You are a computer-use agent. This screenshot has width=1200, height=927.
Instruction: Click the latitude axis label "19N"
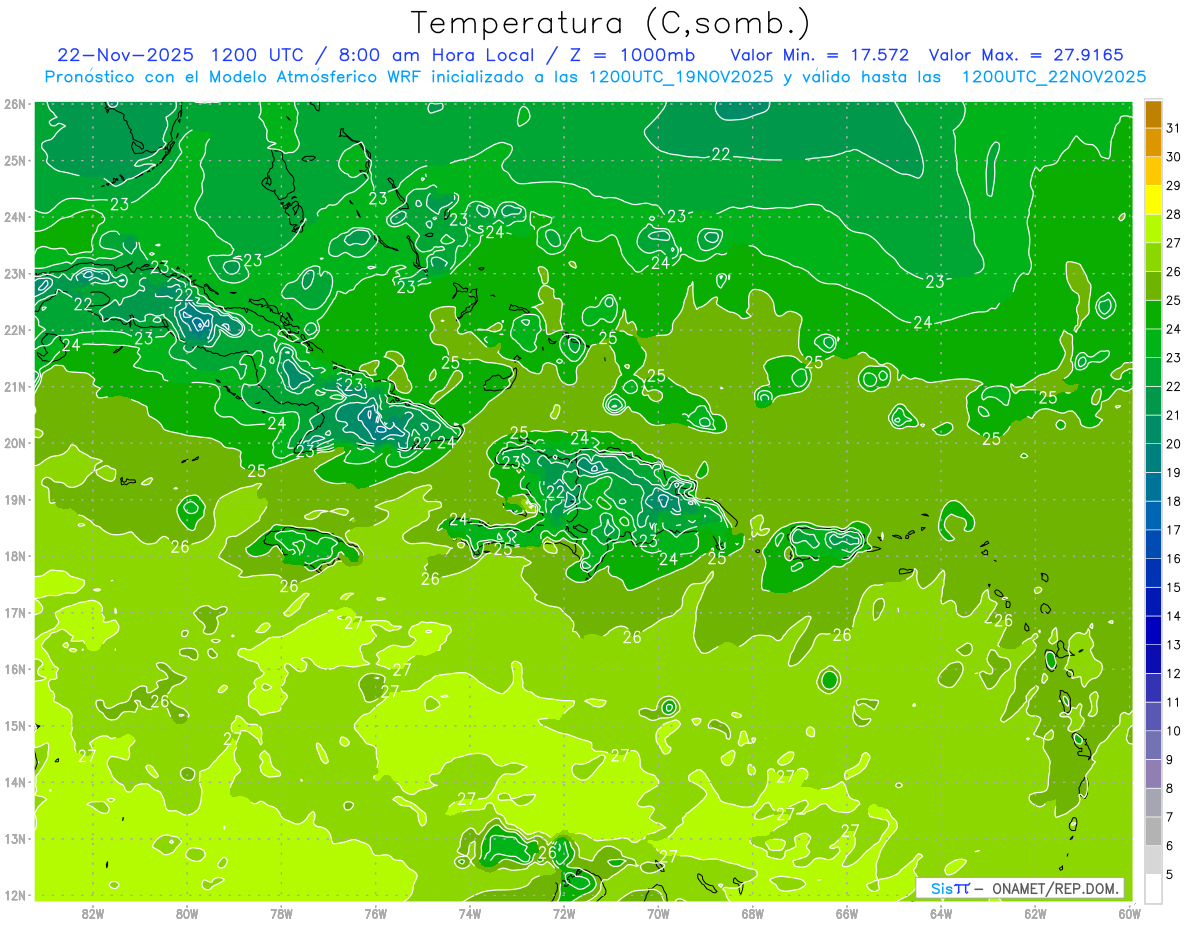[x=14, y=499]
